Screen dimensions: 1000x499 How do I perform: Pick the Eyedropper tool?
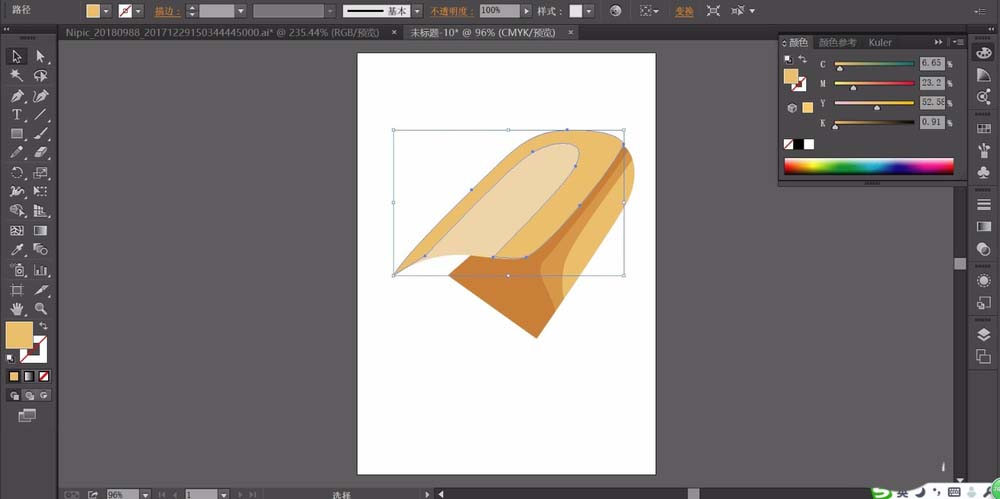click(x=17, y=250)
